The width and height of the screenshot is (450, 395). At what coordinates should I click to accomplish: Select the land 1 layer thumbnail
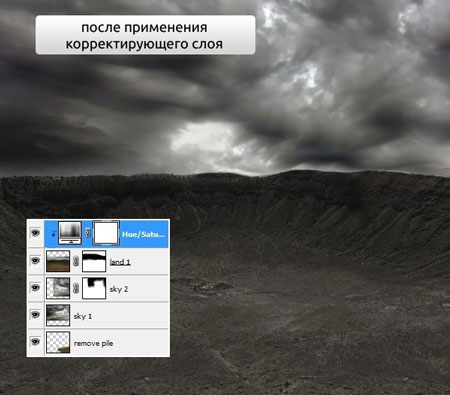pyautogui.click(x=58, y=261)
